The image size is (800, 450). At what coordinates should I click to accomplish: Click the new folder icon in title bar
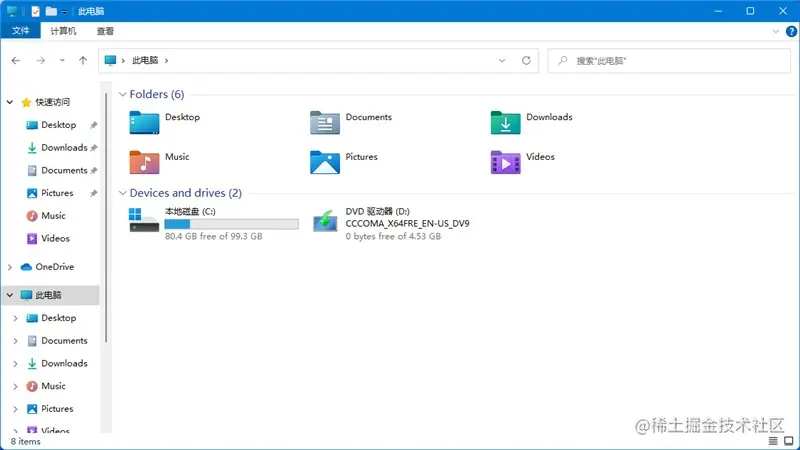pos(51,11)
